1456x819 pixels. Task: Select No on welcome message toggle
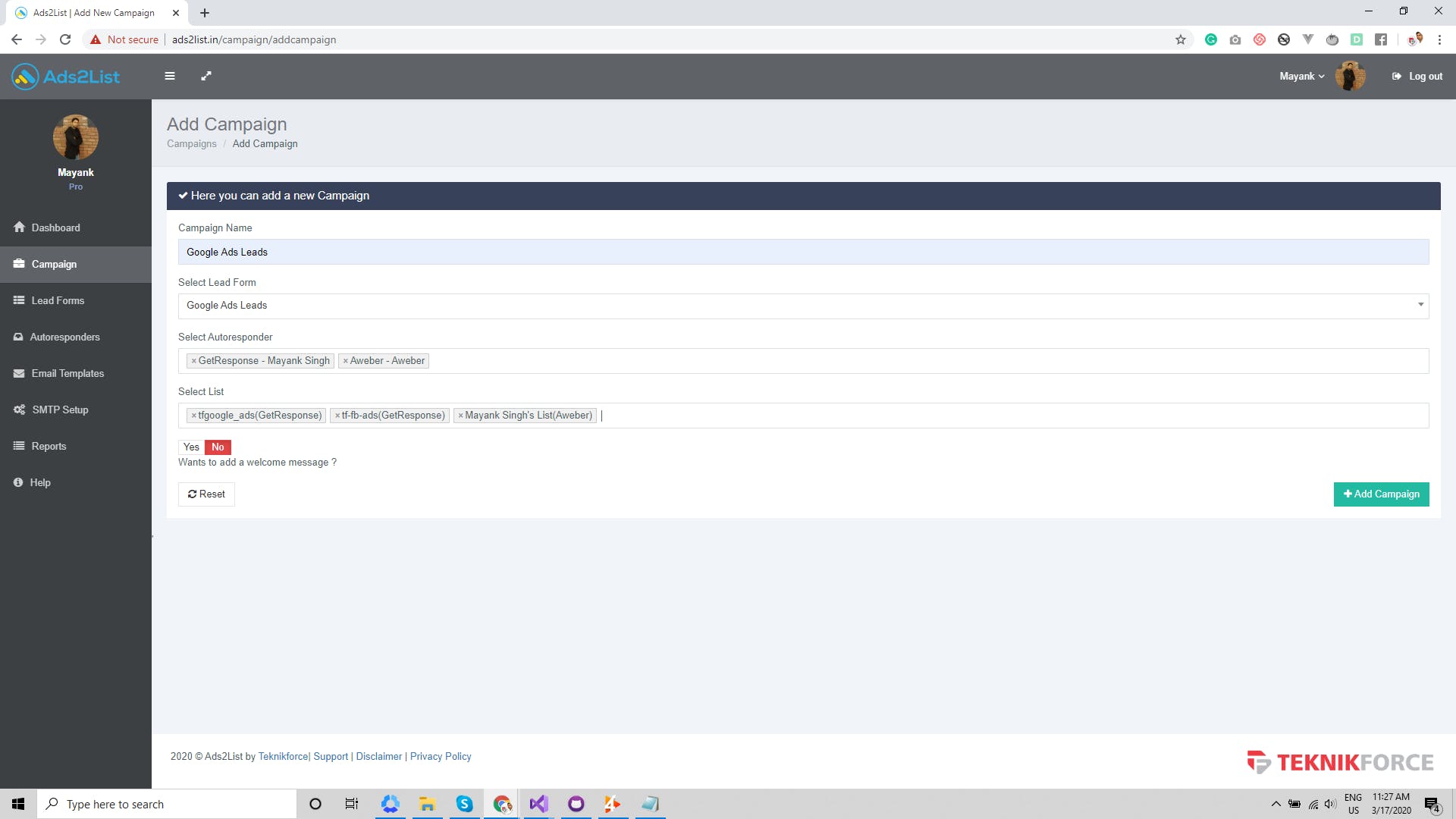pos(218,447)
